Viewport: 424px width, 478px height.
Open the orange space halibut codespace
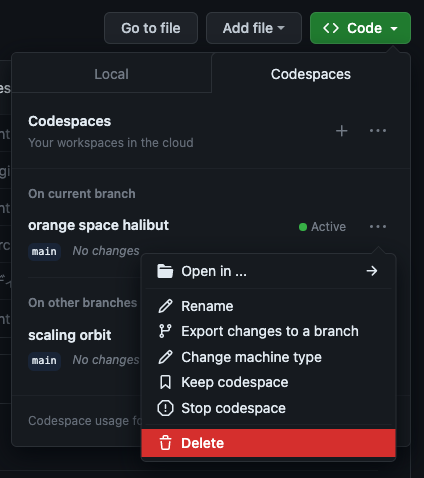point(98,225)
